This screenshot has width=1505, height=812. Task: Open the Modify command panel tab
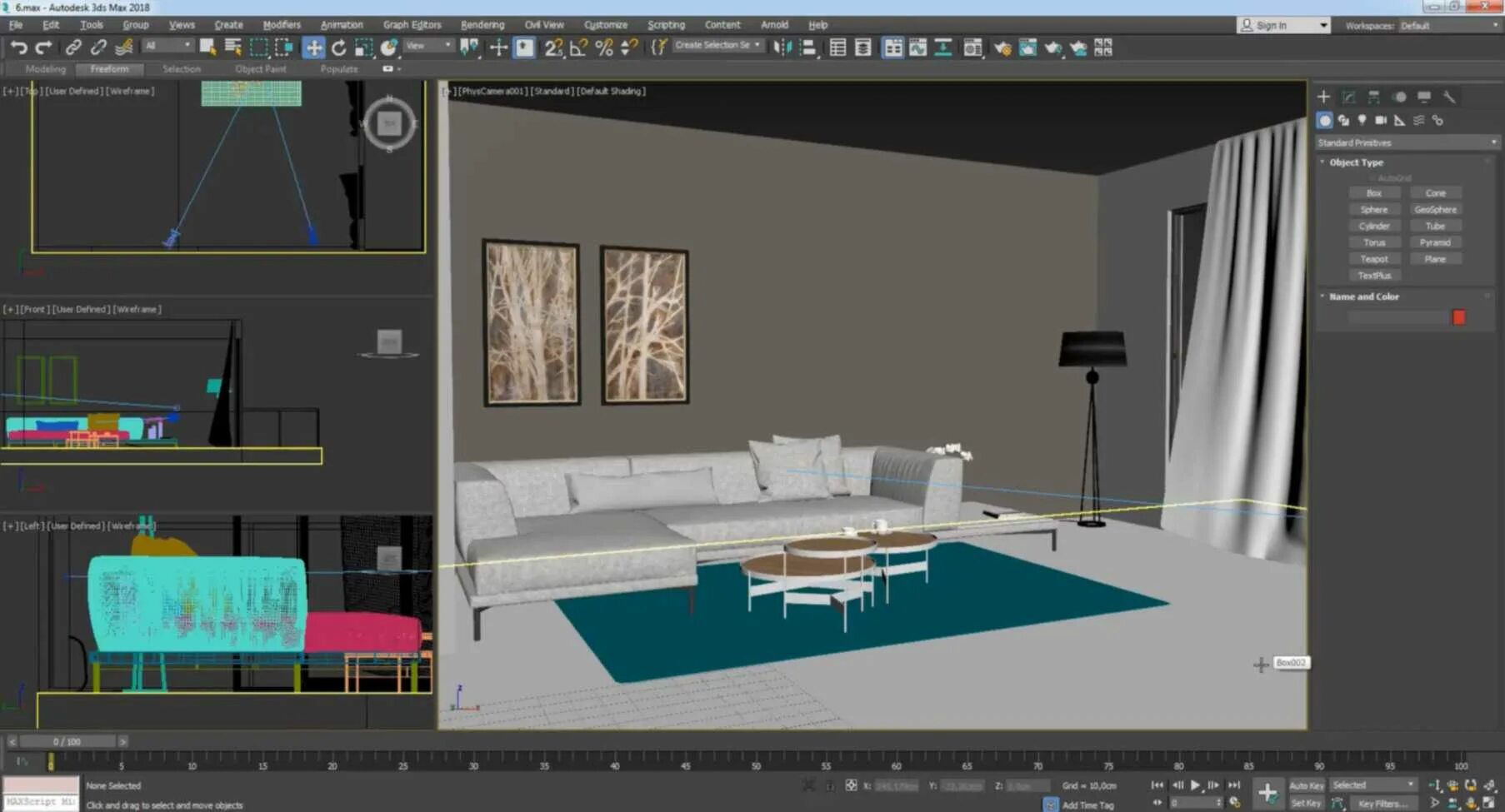pyautogui.click(x=1348, y=97)
